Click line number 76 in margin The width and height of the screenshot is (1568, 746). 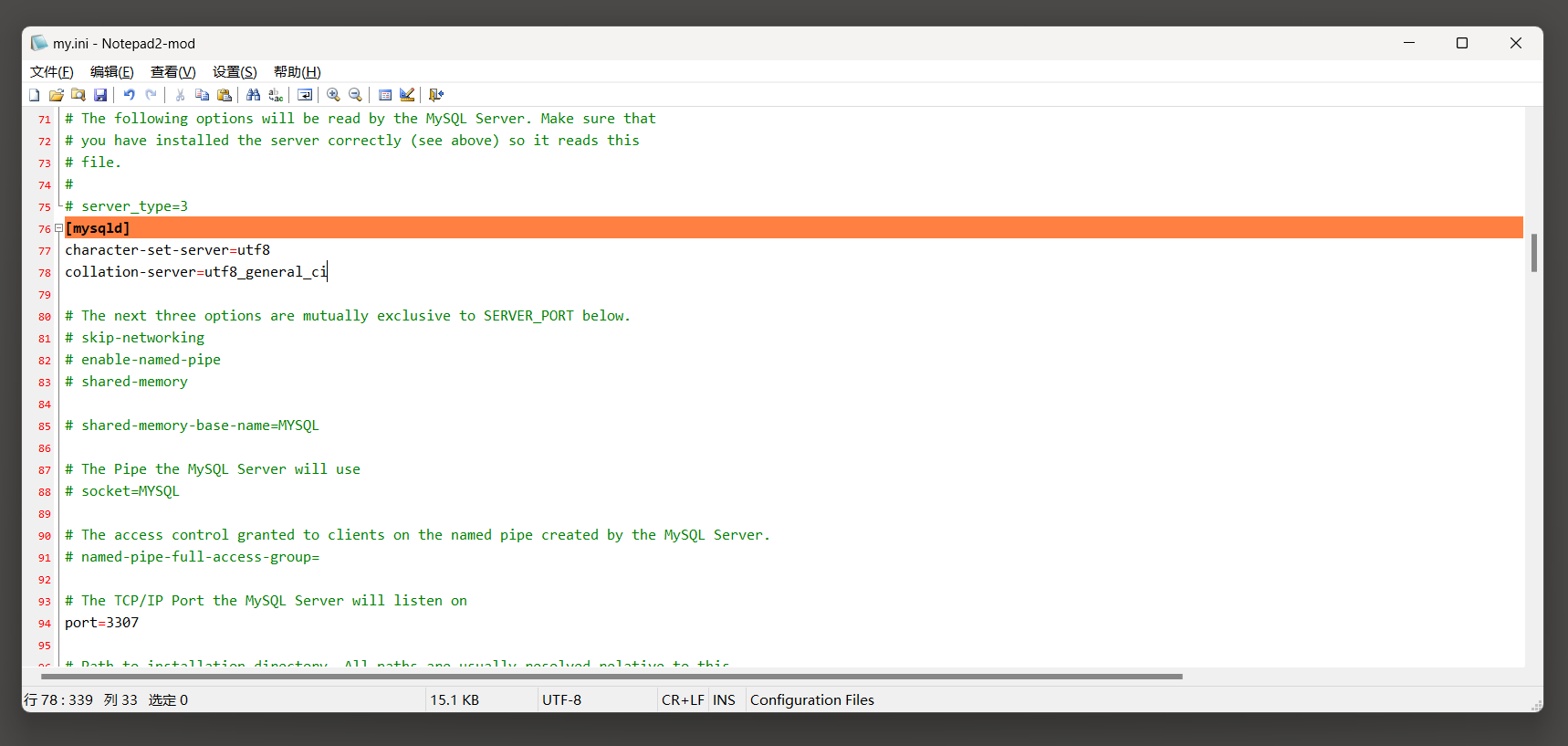click(45, 229)
